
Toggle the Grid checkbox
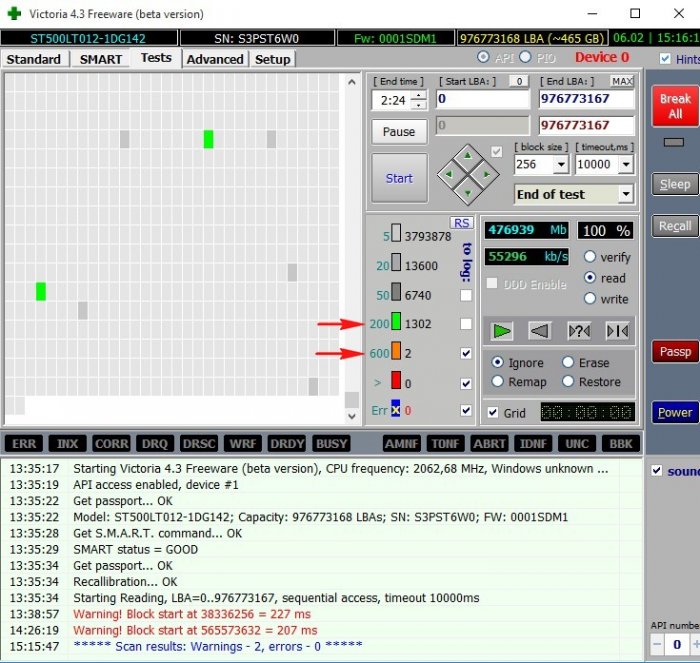pyautogui.click(x=493, y=413)
